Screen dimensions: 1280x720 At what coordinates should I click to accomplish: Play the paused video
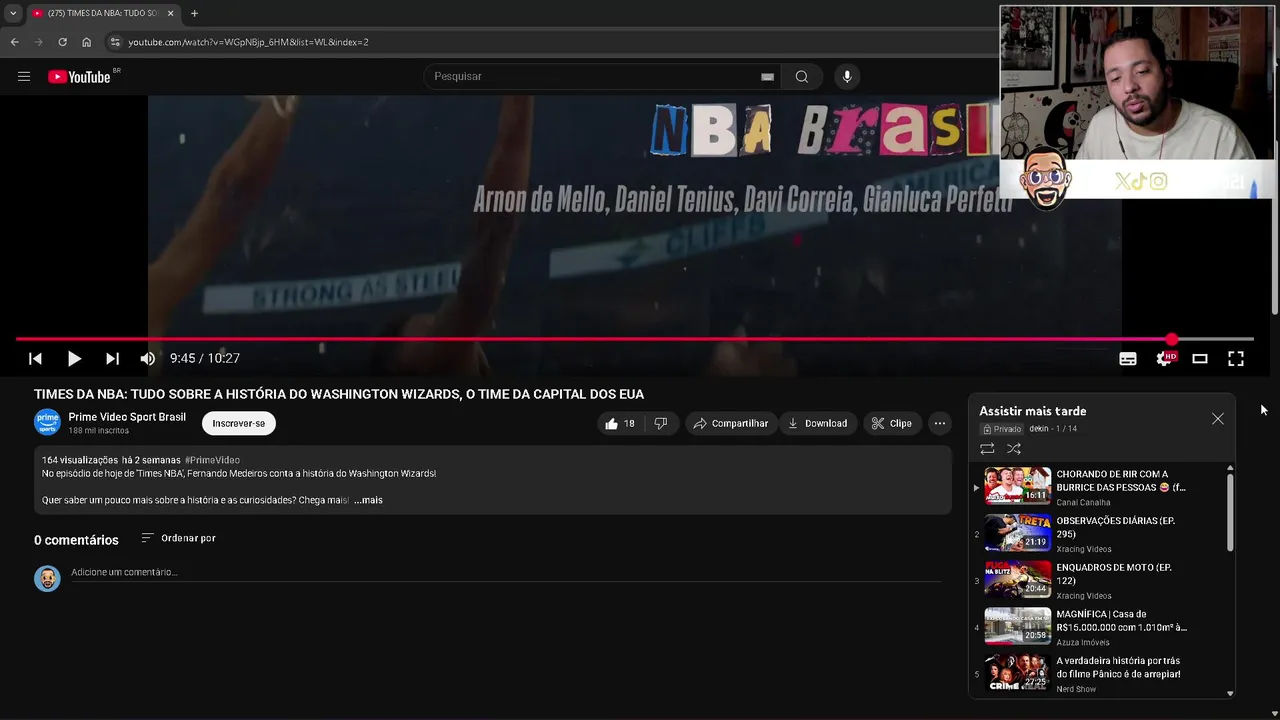[x=74, y=358]
